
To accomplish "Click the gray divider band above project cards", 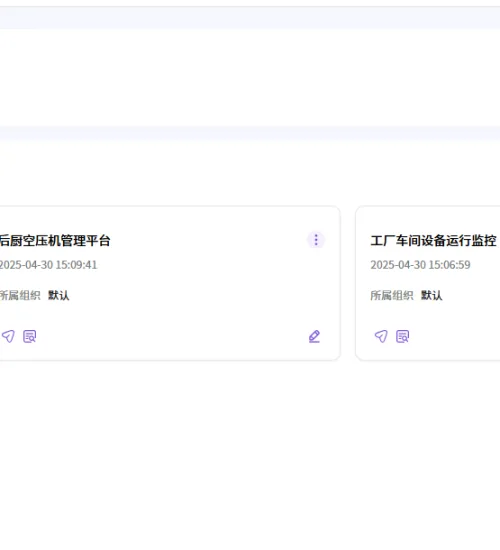I will tap(250, 133).
